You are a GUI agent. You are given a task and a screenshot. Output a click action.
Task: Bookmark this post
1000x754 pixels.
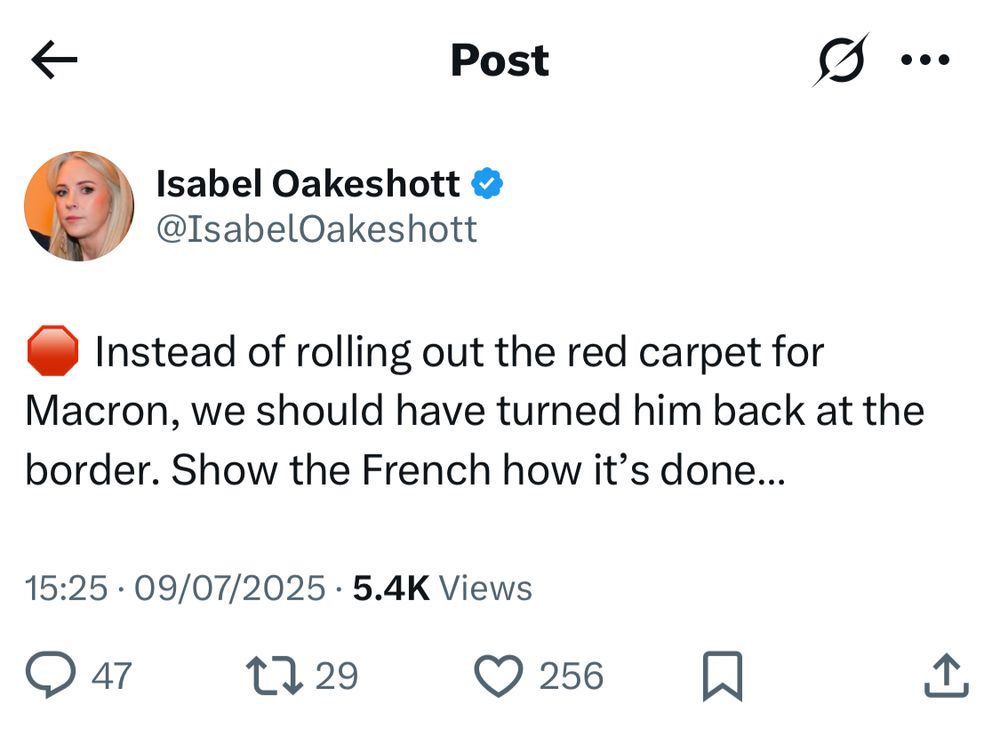coord(723,676)
